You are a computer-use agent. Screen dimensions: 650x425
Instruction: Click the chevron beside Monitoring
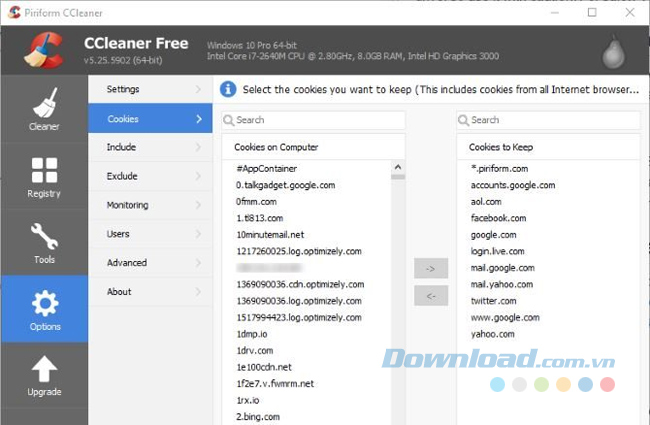pos(199,205)
